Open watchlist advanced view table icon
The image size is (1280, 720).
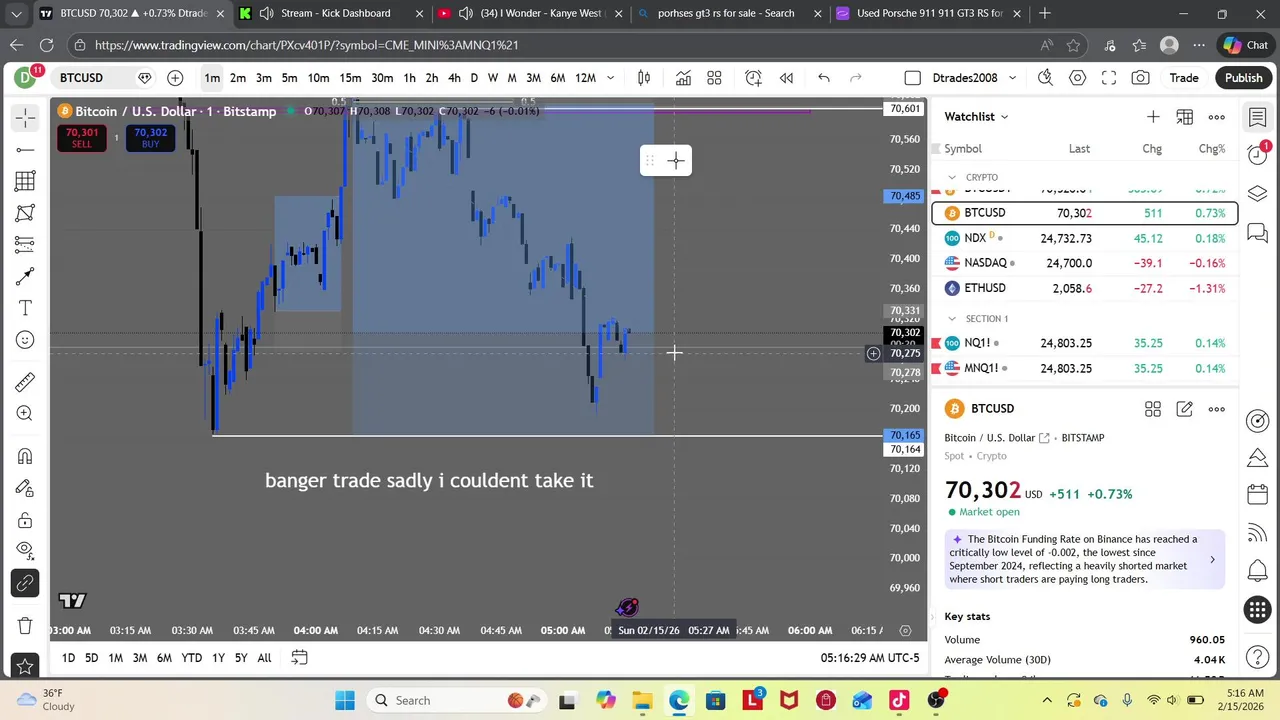tap(1185, 117)
